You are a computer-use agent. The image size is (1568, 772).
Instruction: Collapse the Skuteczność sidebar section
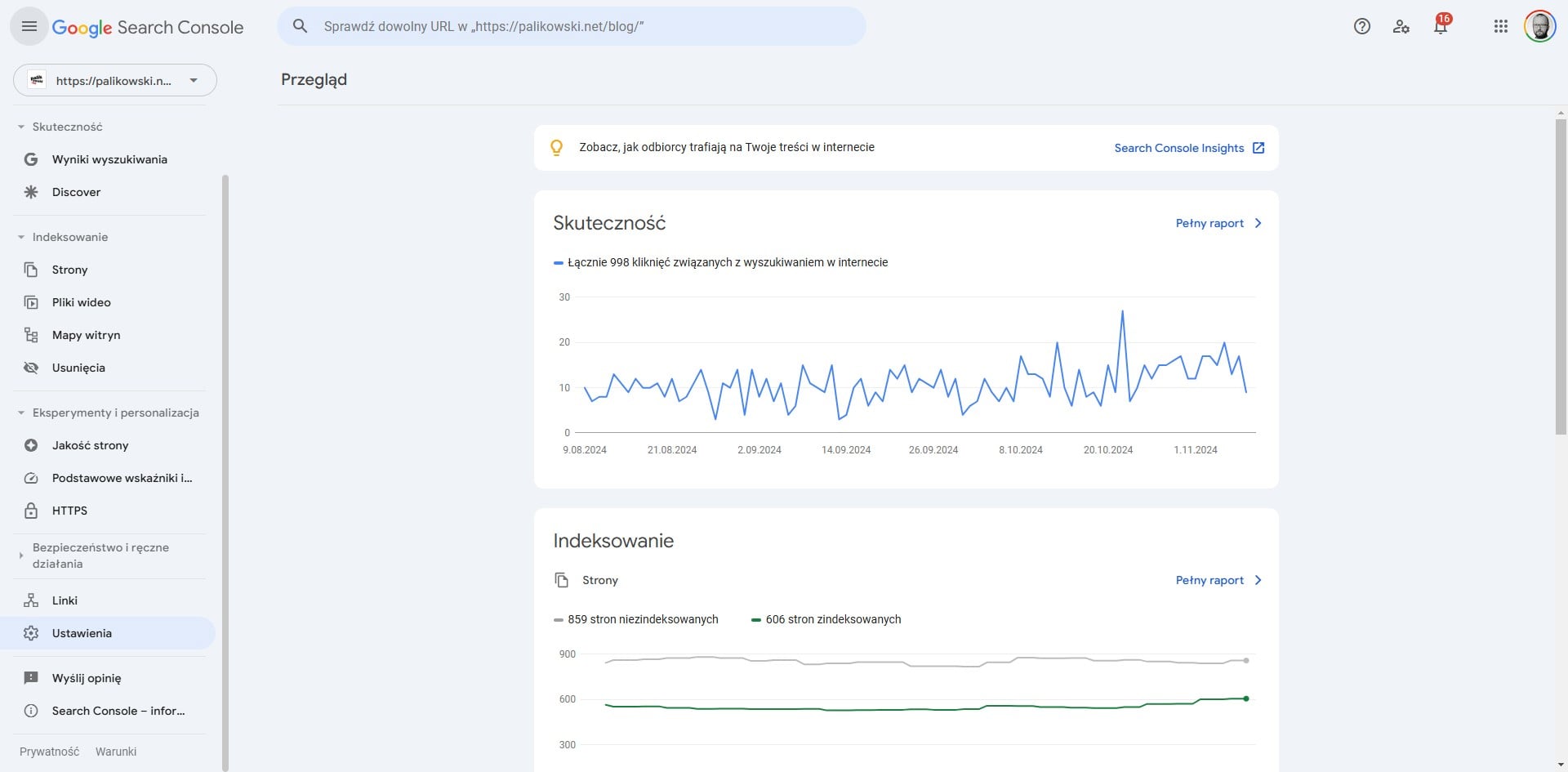point(21,127)
